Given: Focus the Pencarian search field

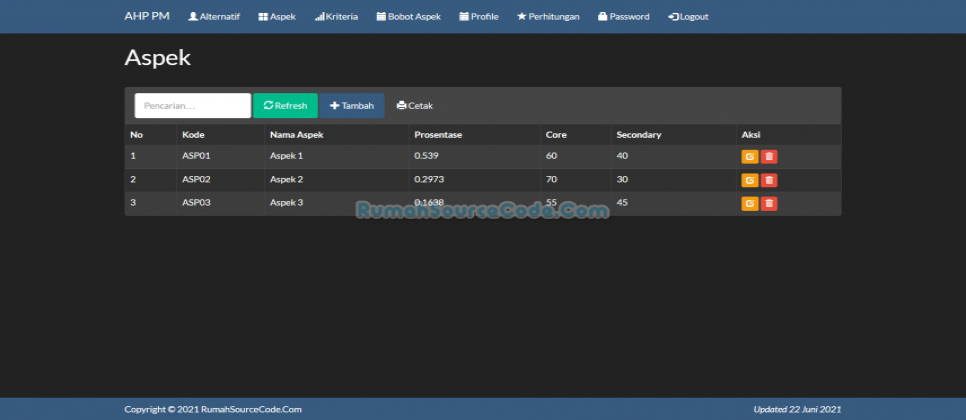Looking at the screenshot, I should (193, 105).
